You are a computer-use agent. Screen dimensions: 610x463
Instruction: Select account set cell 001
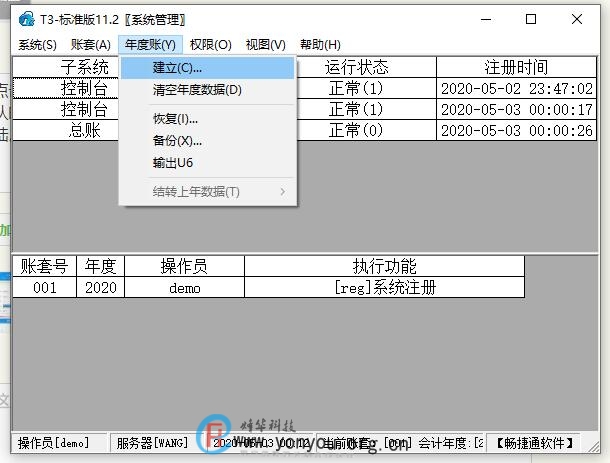pos(44,288)
